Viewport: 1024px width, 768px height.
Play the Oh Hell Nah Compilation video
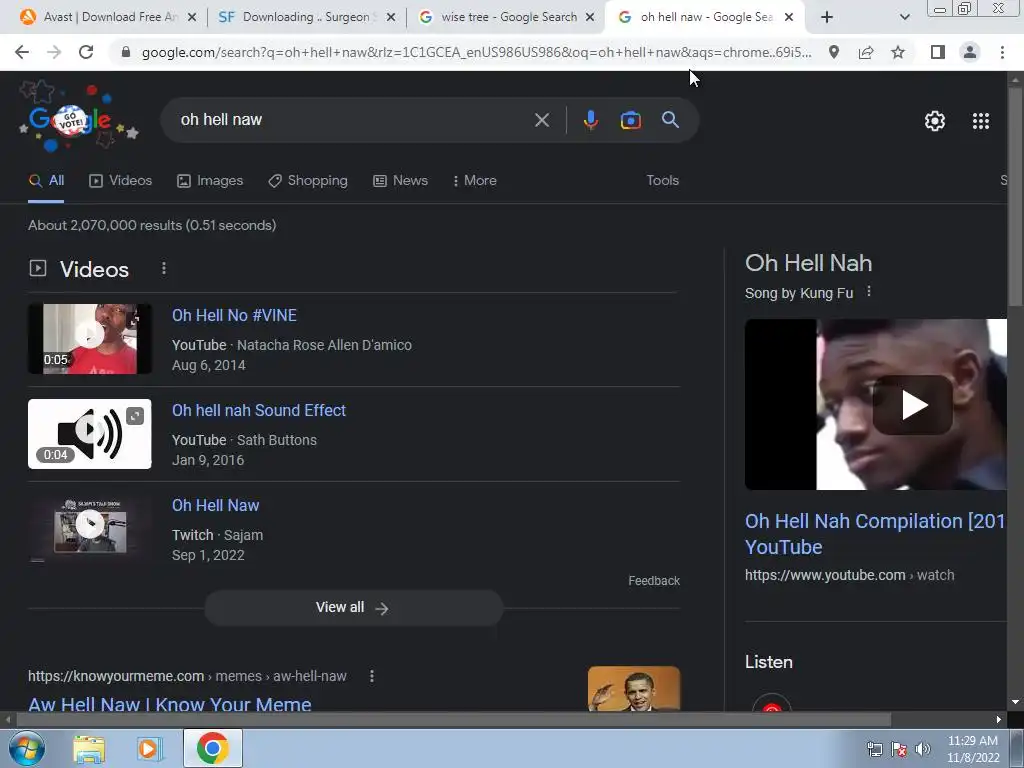click(913, 405)
